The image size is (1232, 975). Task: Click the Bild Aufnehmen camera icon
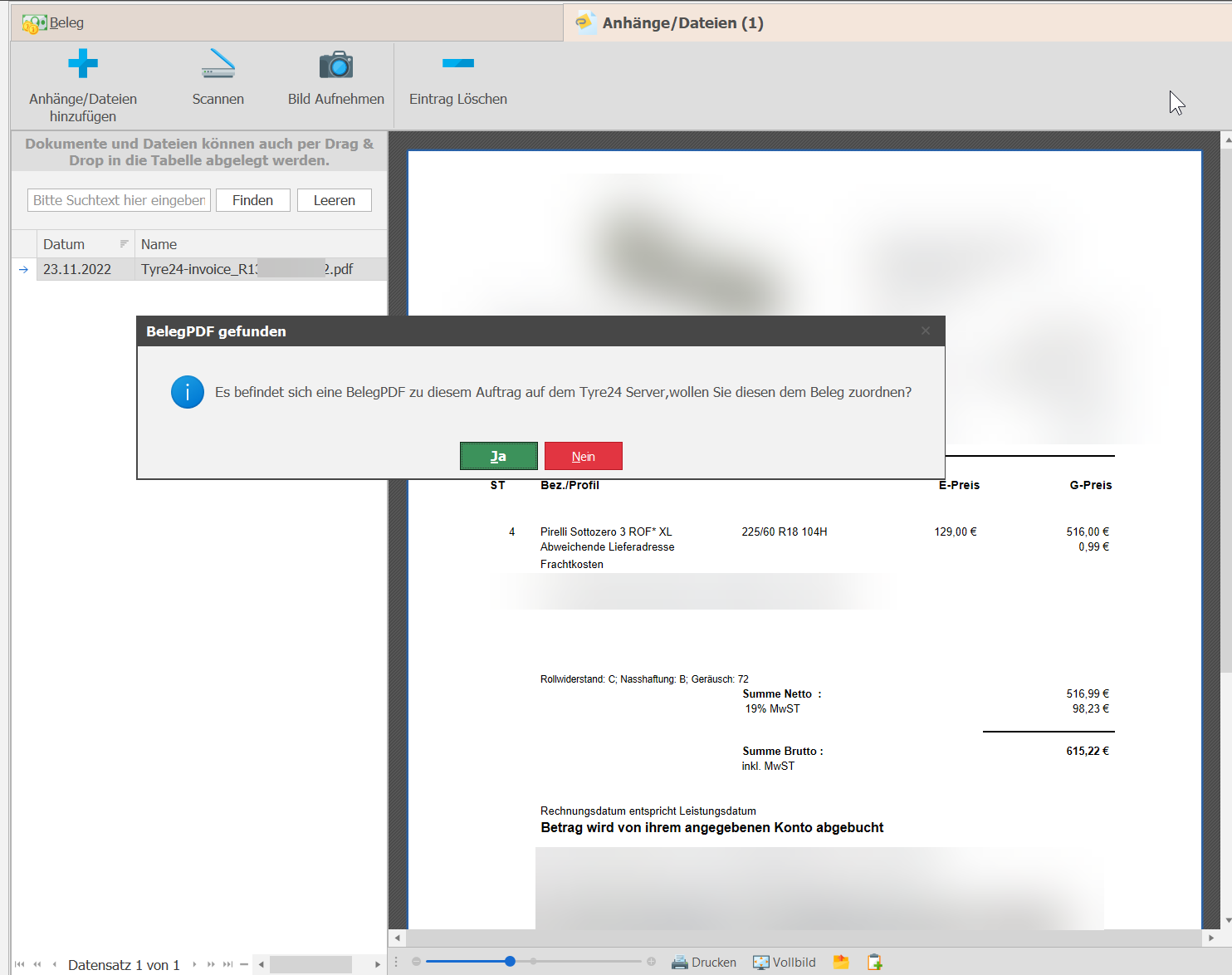tap(336, 64)
